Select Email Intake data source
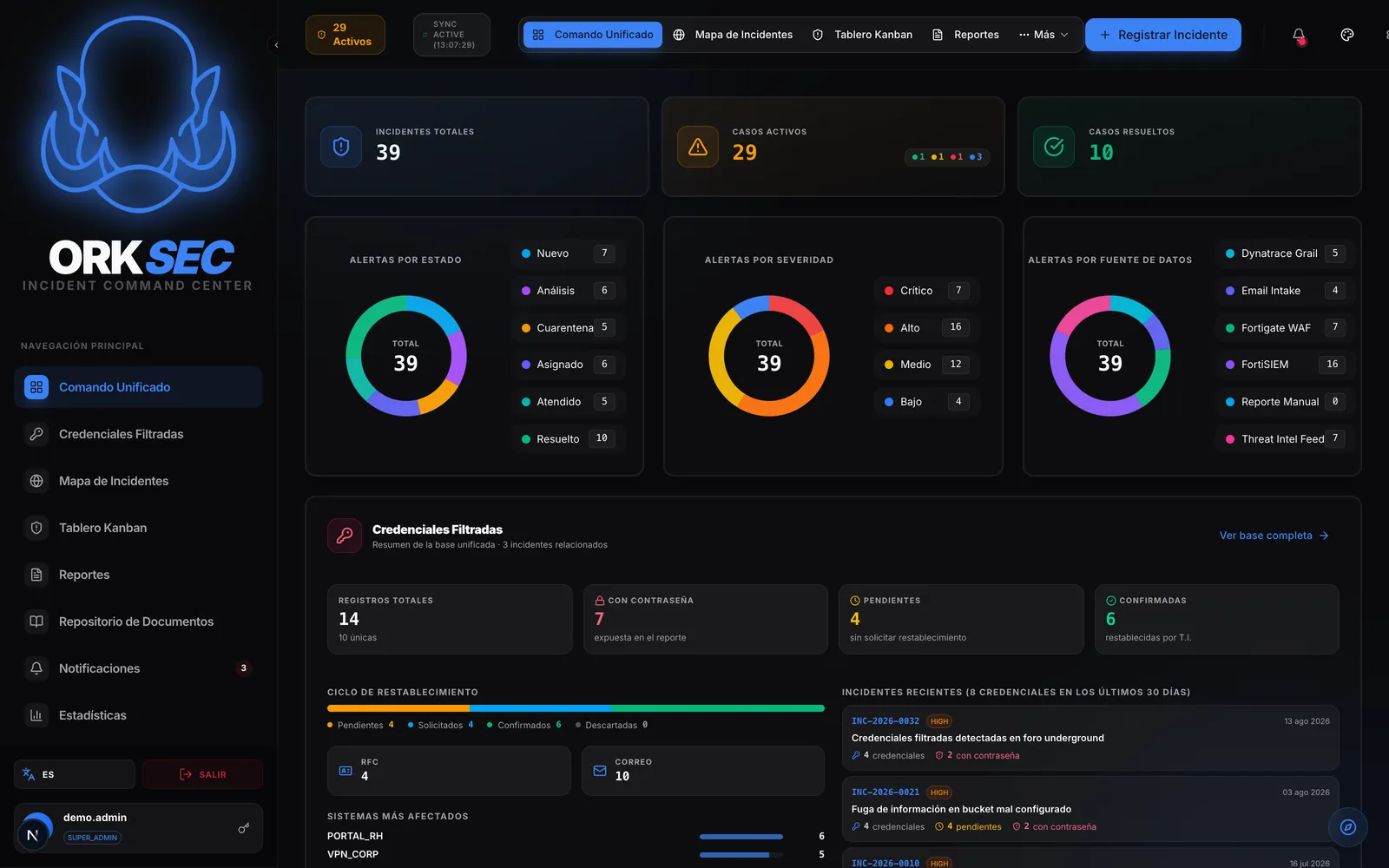Viewport: 1389px width, 868px height. 1285,291
